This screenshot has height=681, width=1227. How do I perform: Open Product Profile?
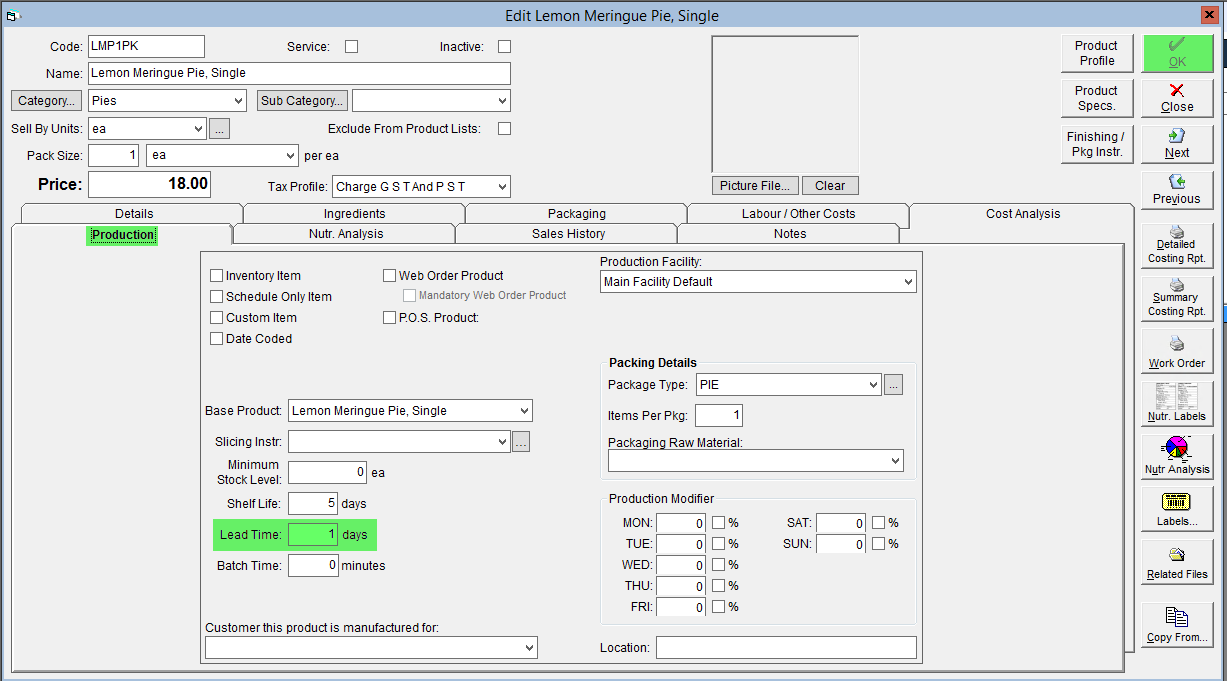click(1096, 53)
